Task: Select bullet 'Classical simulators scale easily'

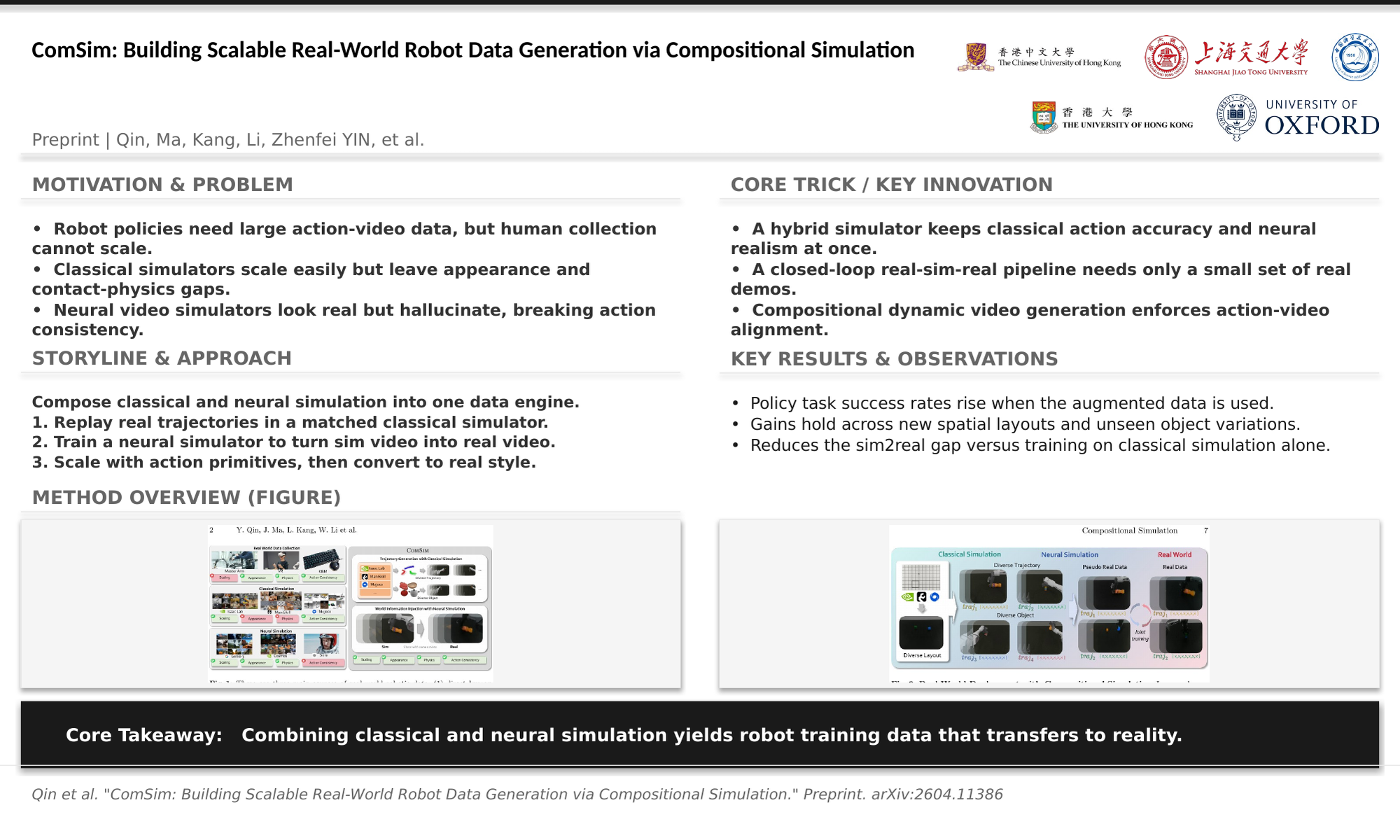Action: point(311,279)
